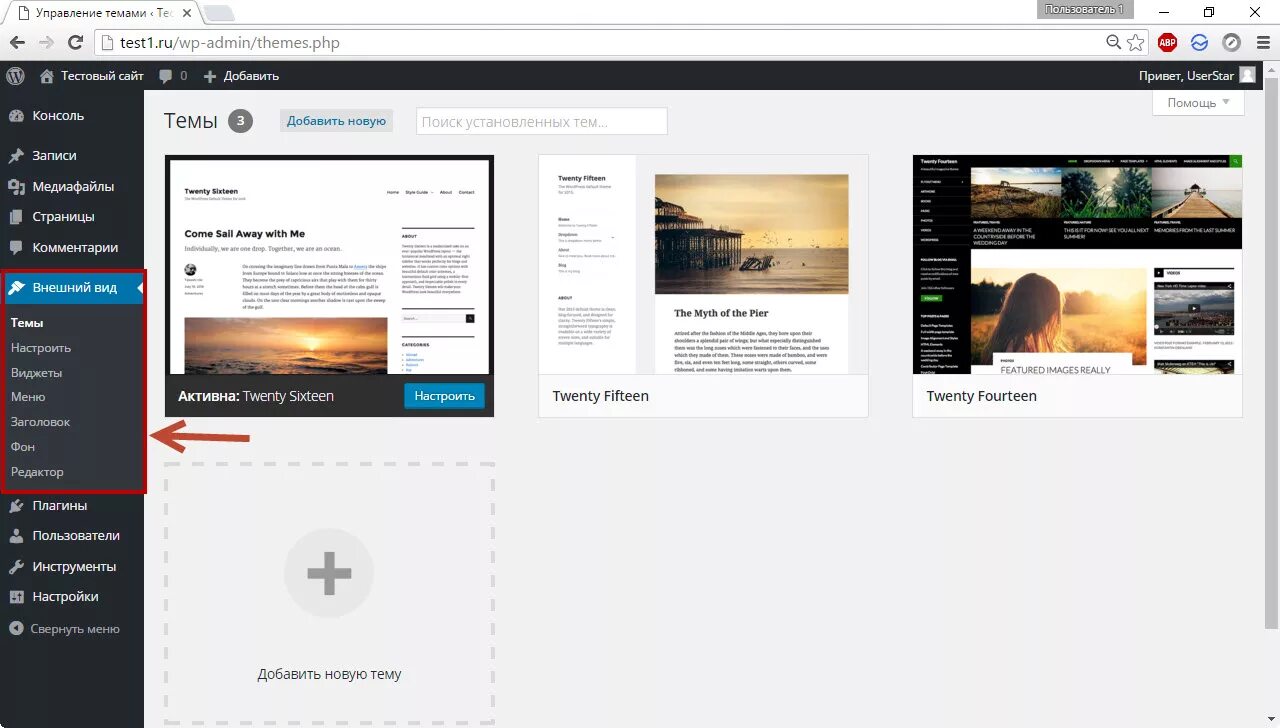Click the Страницы pages icon
This screenshot has height=728, width=1280.
click(x=16, y=217)
